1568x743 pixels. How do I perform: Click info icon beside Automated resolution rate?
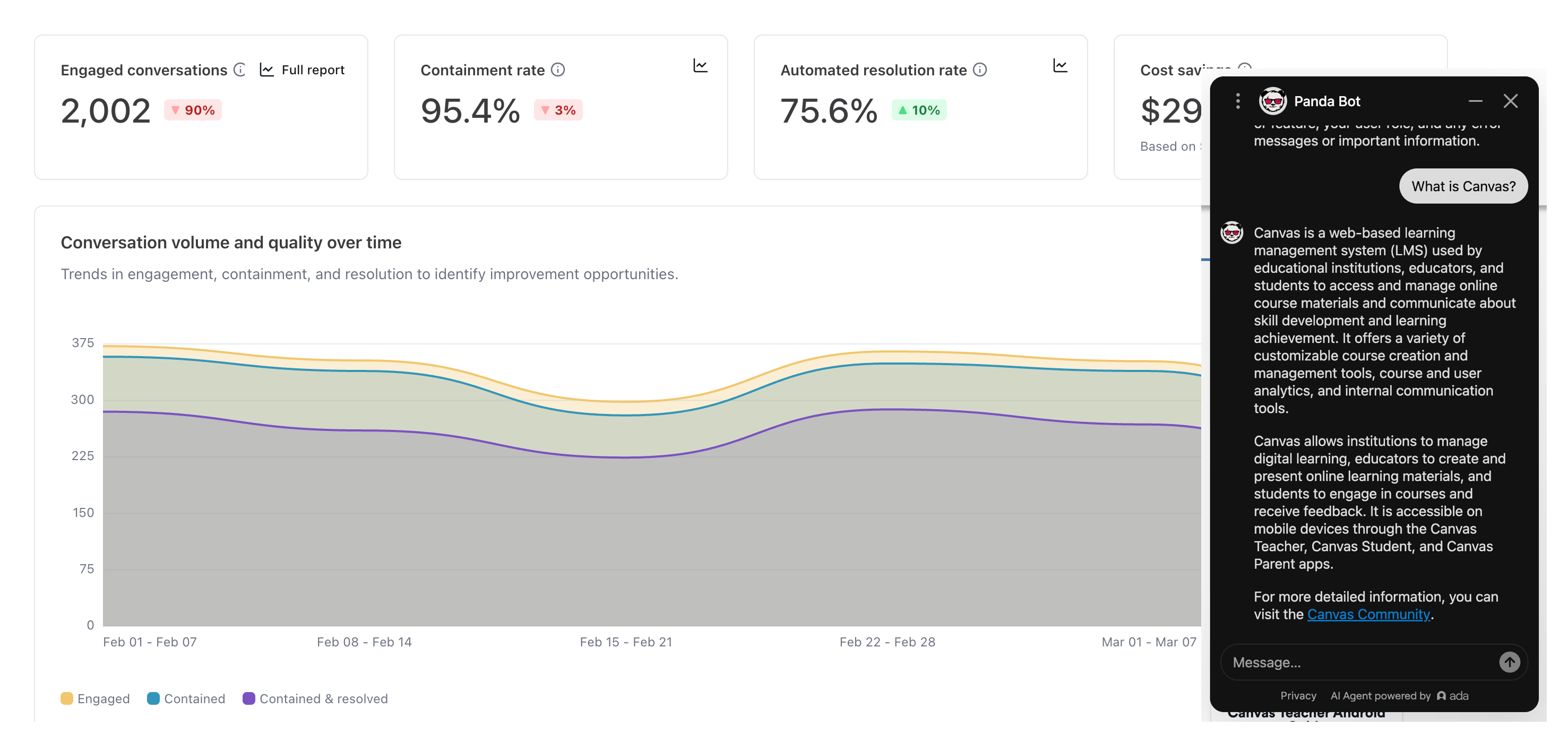979,70
